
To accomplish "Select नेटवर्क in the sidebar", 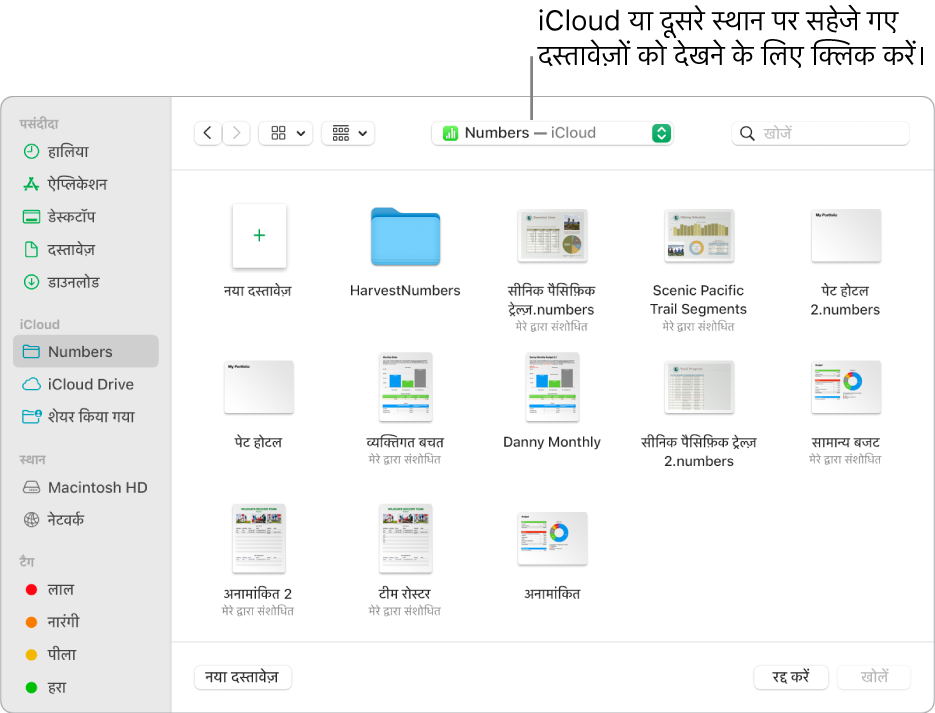I will coord(54,519).
